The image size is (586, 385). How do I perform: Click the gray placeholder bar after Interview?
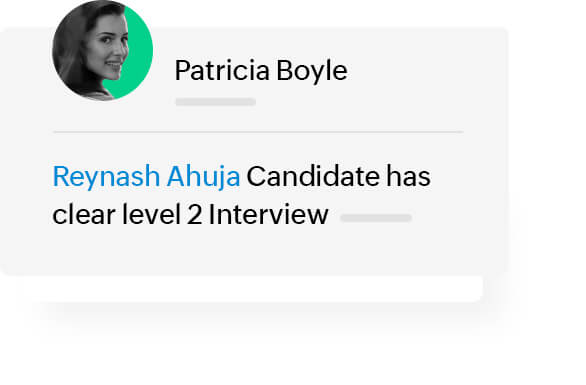pyautogui.click(x=376, y=218)
